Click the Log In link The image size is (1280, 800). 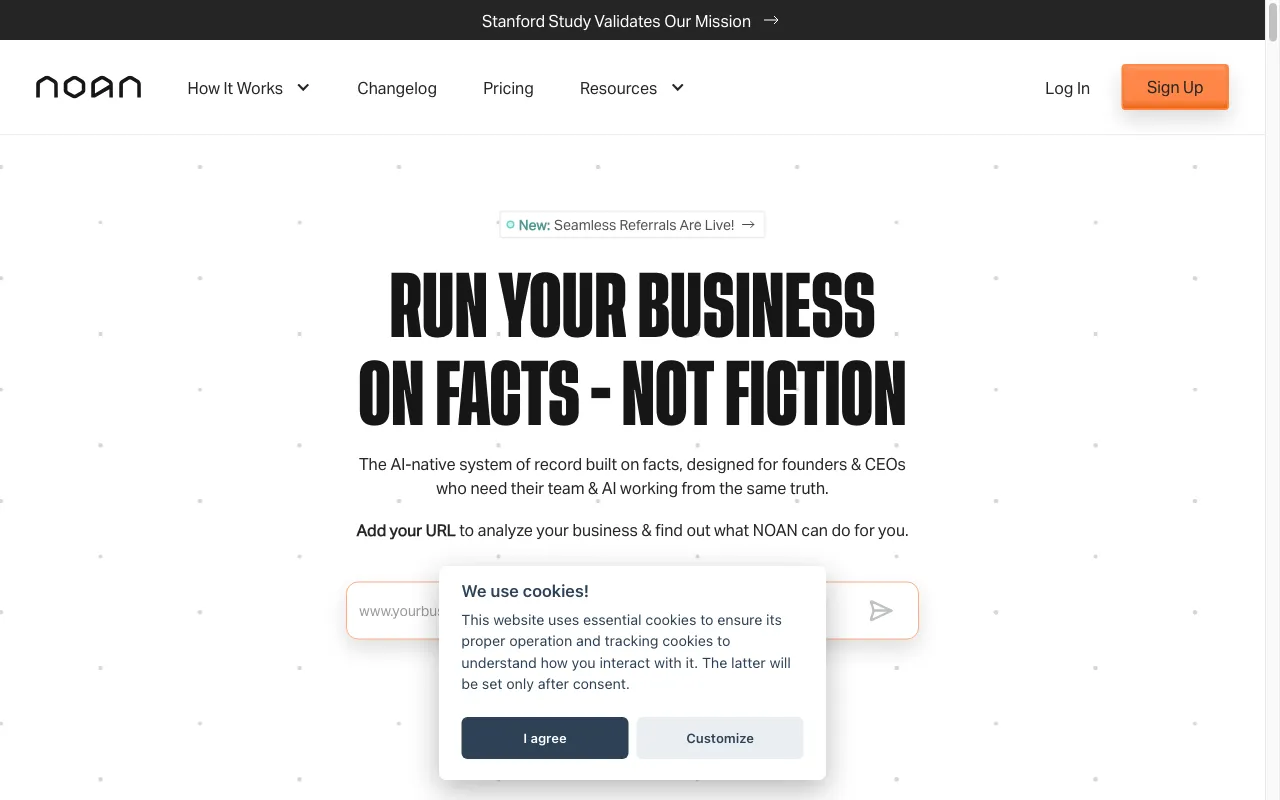point(1067,88)
